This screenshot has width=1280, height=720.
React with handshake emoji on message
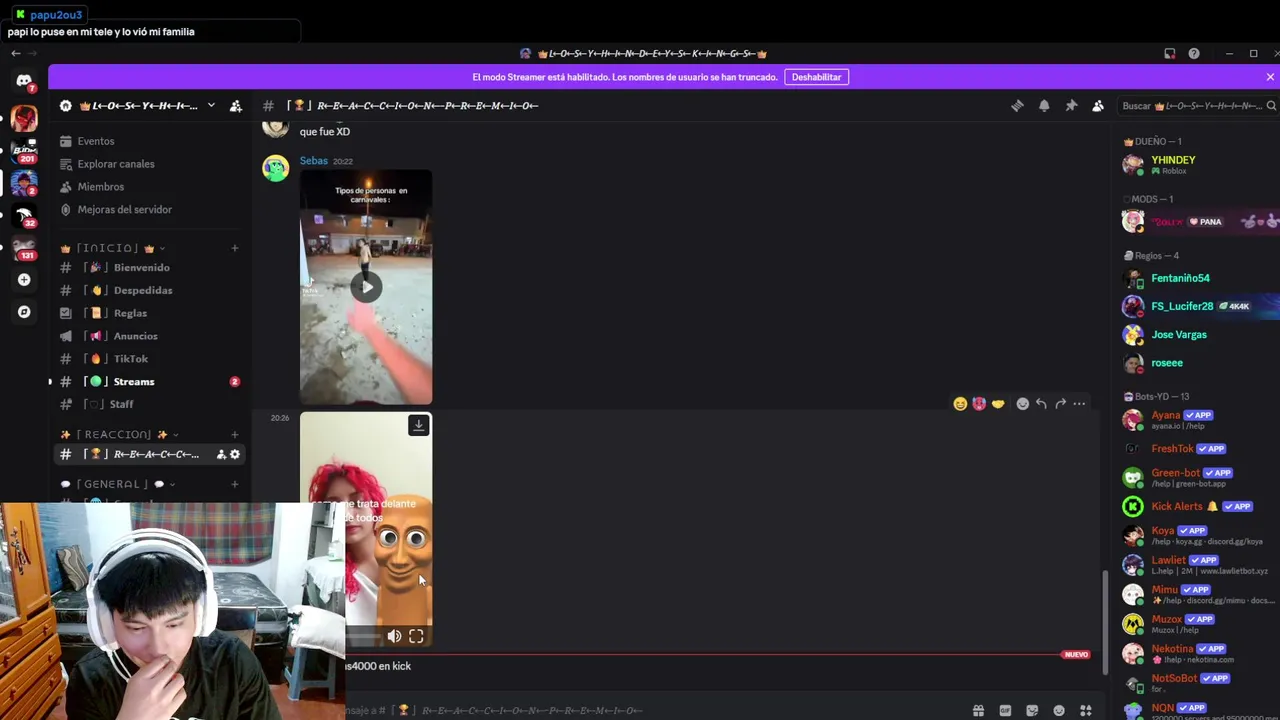point(998,404)
